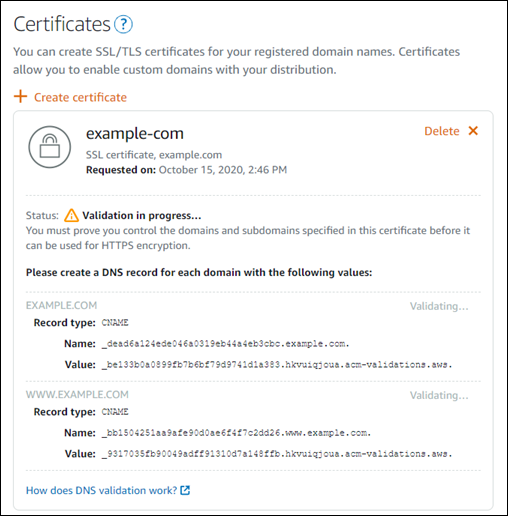Click the 'Validation in progress...' status text

coord(142,216)
